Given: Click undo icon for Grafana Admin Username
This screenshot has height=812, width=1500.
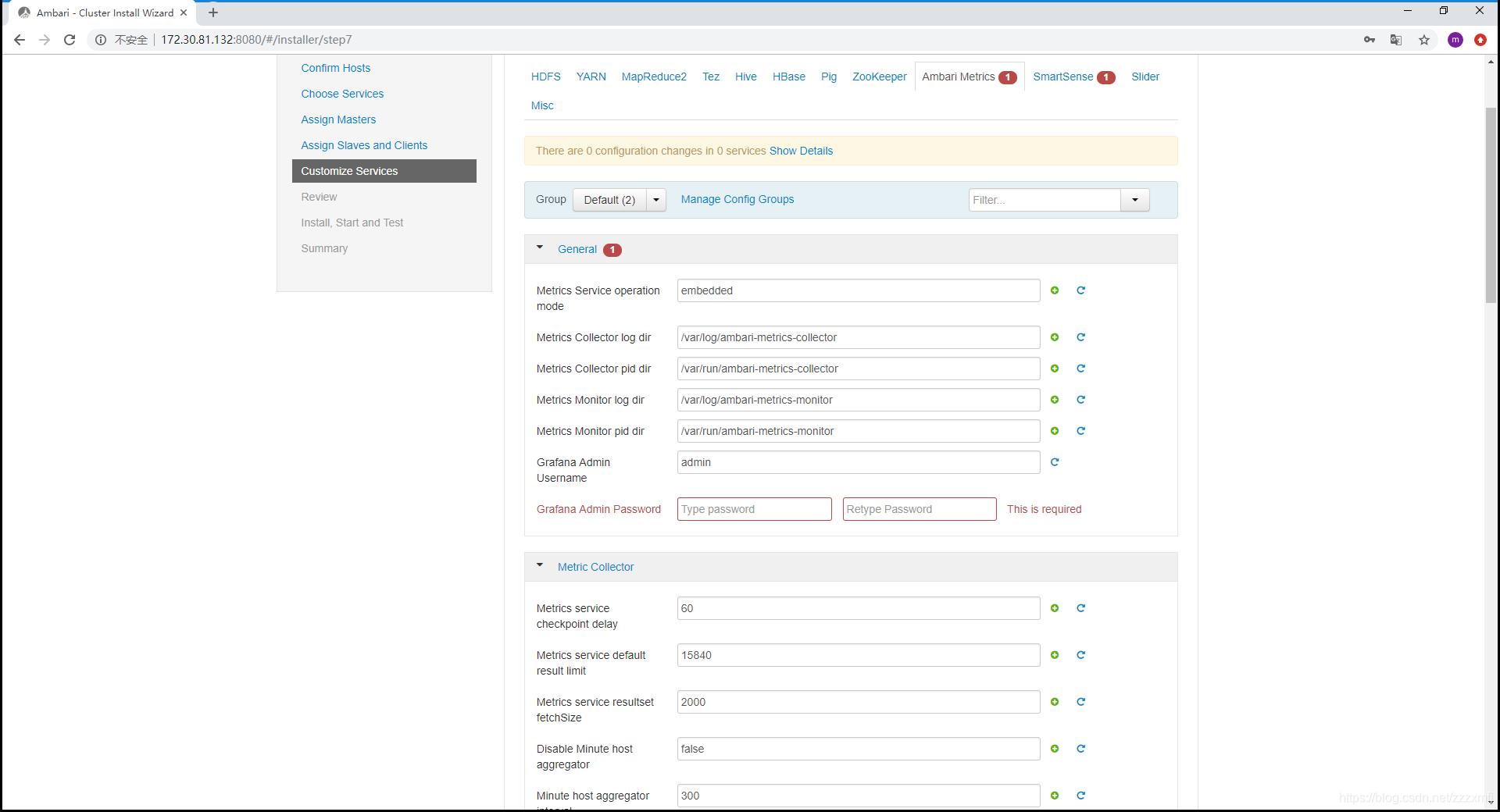Looking at the screenshot, I should pyautogui.click(x=1055, y=462).
